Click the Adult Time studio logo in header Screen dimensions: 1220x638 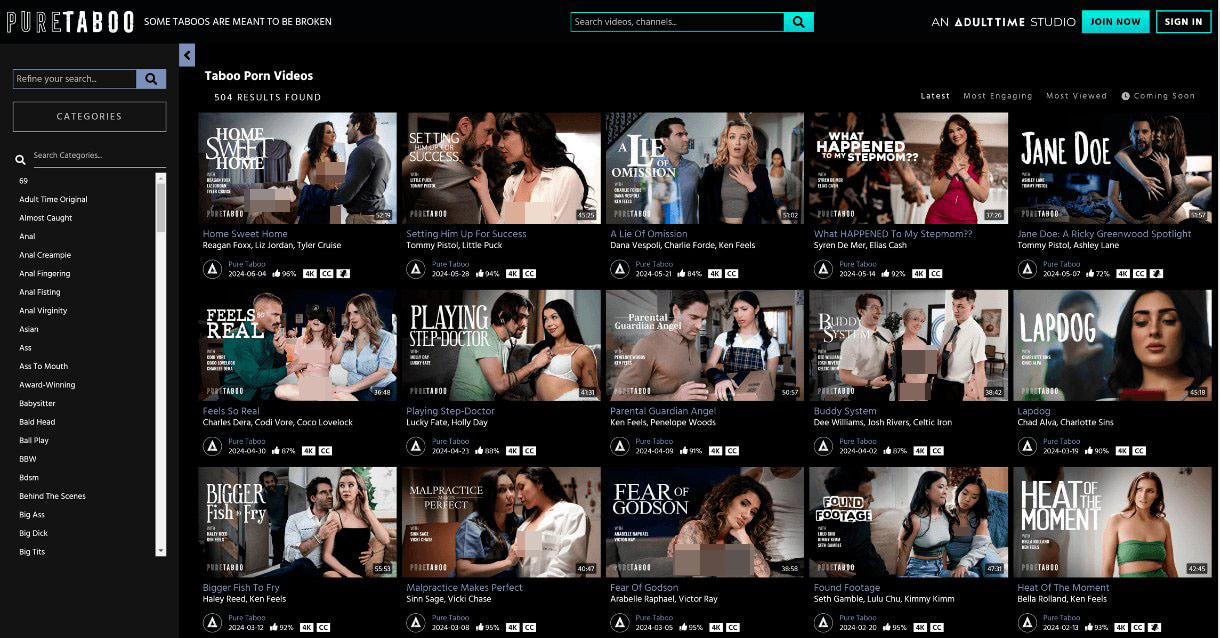pyautogui.click(x=1003, y=21)
